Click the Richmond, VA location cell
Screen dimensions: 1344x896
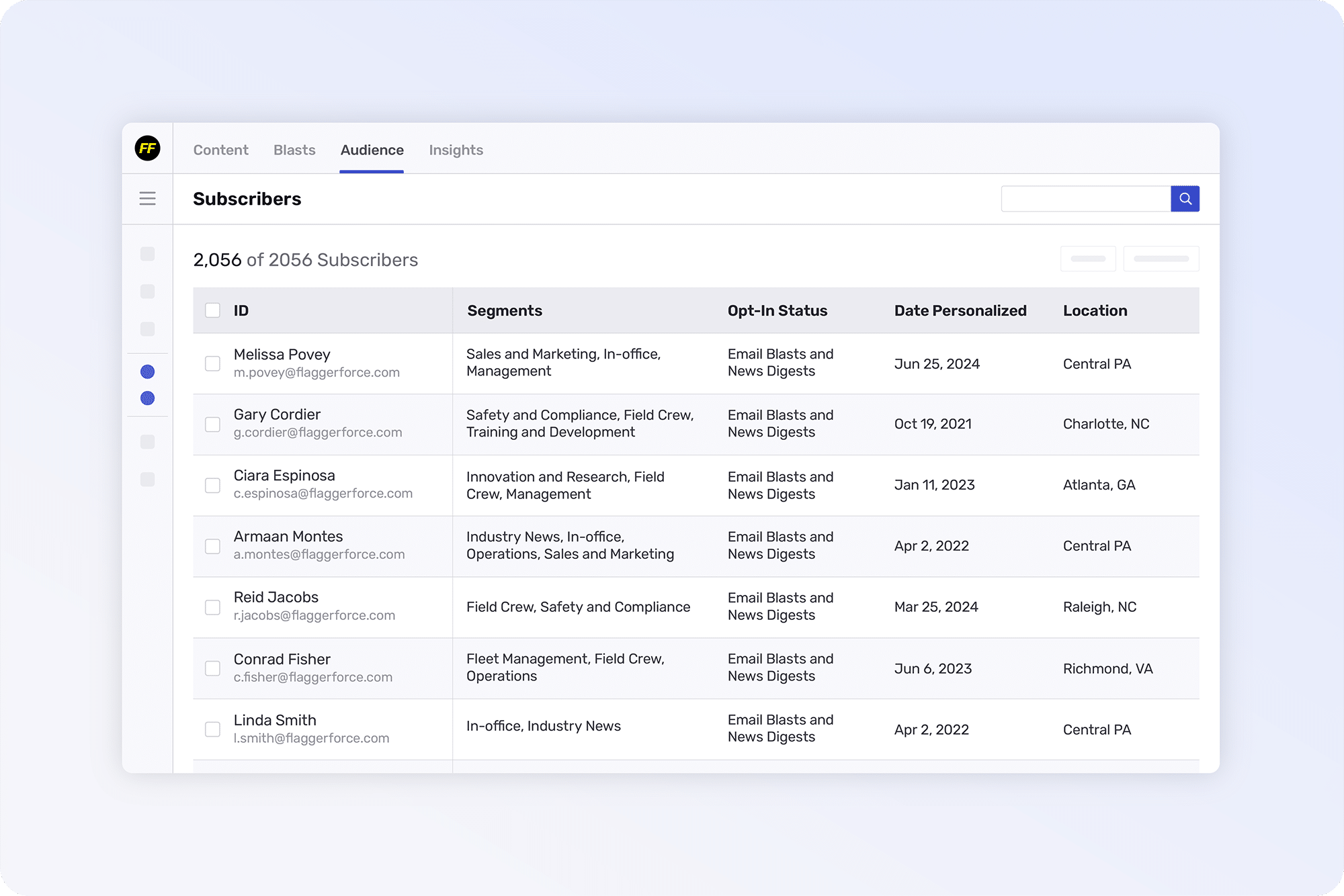(1107, 669)
